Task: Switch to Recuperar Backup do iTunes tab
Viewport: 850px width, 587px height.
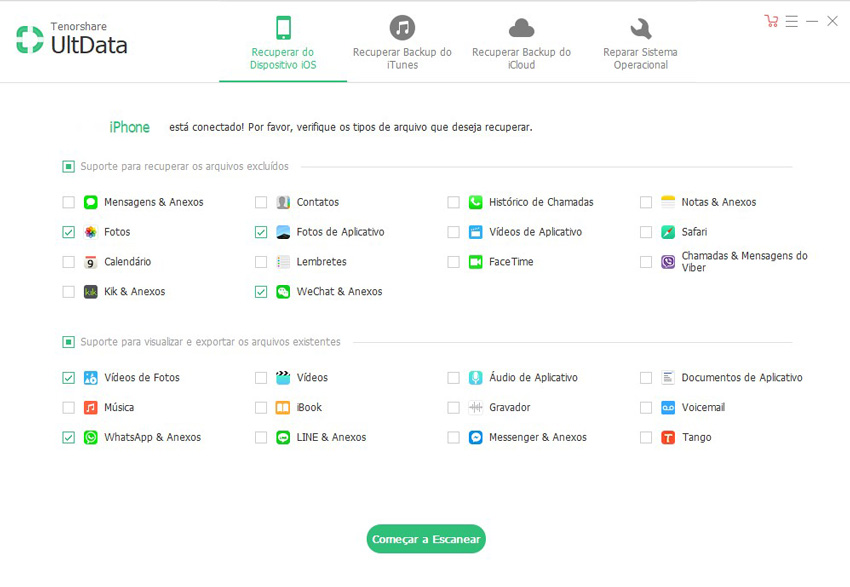Action: 402,43
